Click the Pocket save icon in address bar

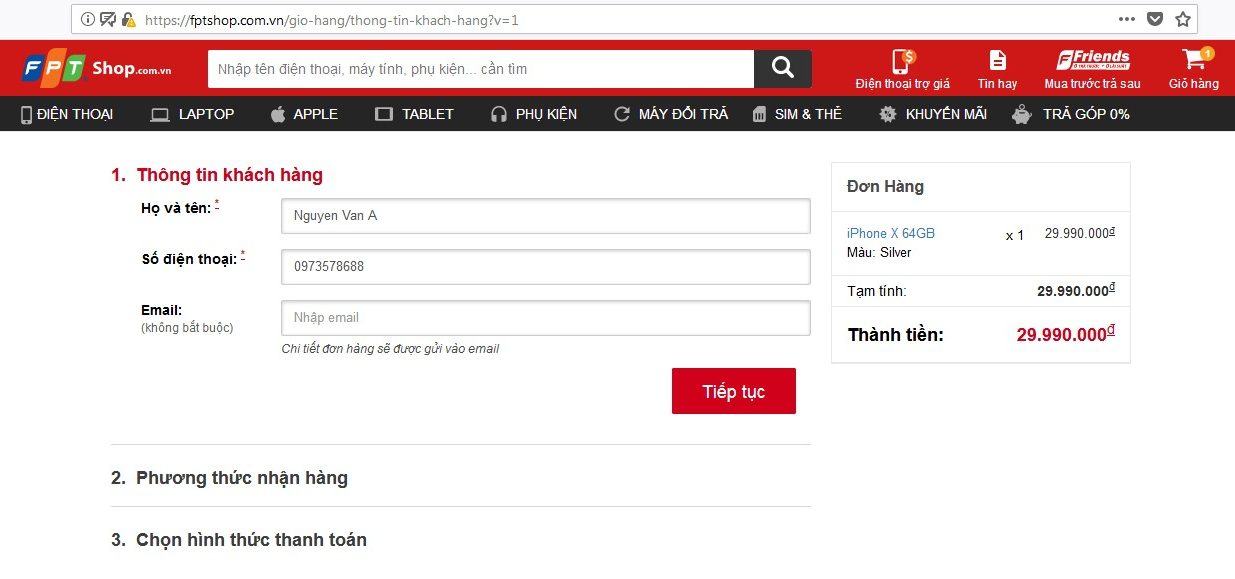pos(1155,19)
